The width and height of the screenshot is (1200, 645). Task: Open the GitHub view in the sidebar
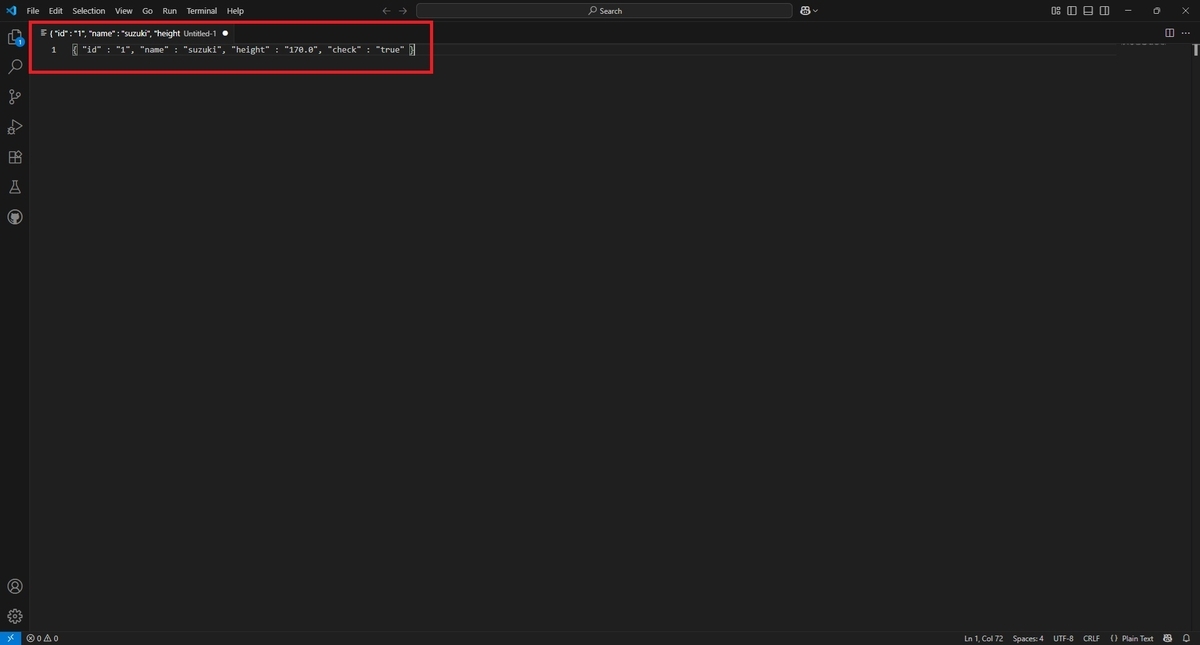point(14,216)
